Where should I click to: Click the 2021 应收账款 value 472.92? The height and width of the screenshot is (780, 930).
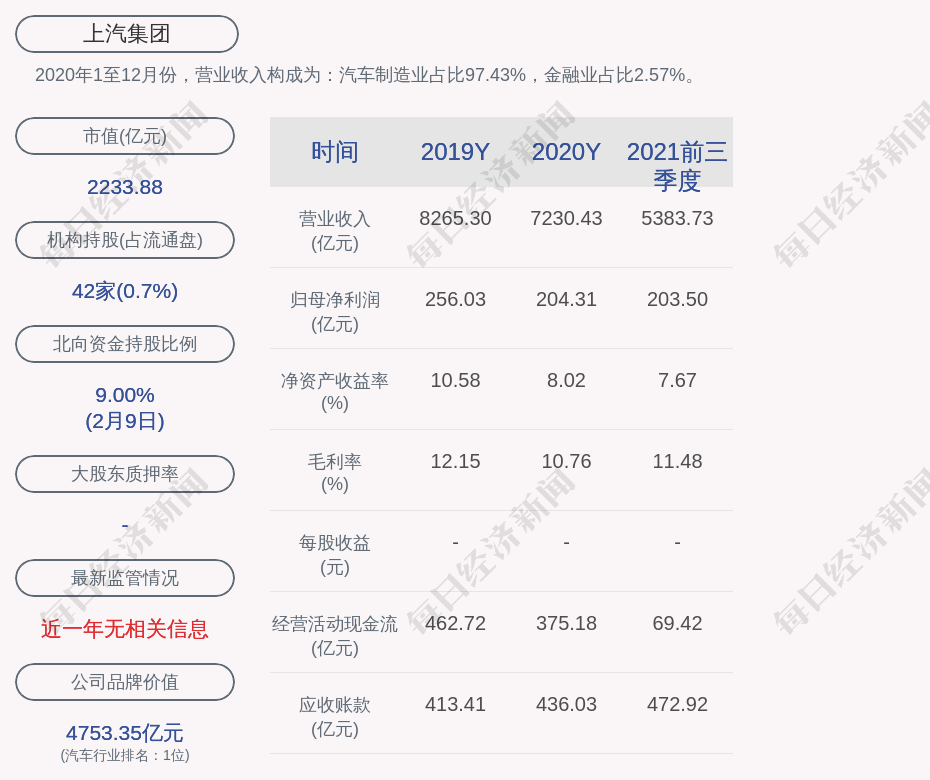[x=677, y=704]
